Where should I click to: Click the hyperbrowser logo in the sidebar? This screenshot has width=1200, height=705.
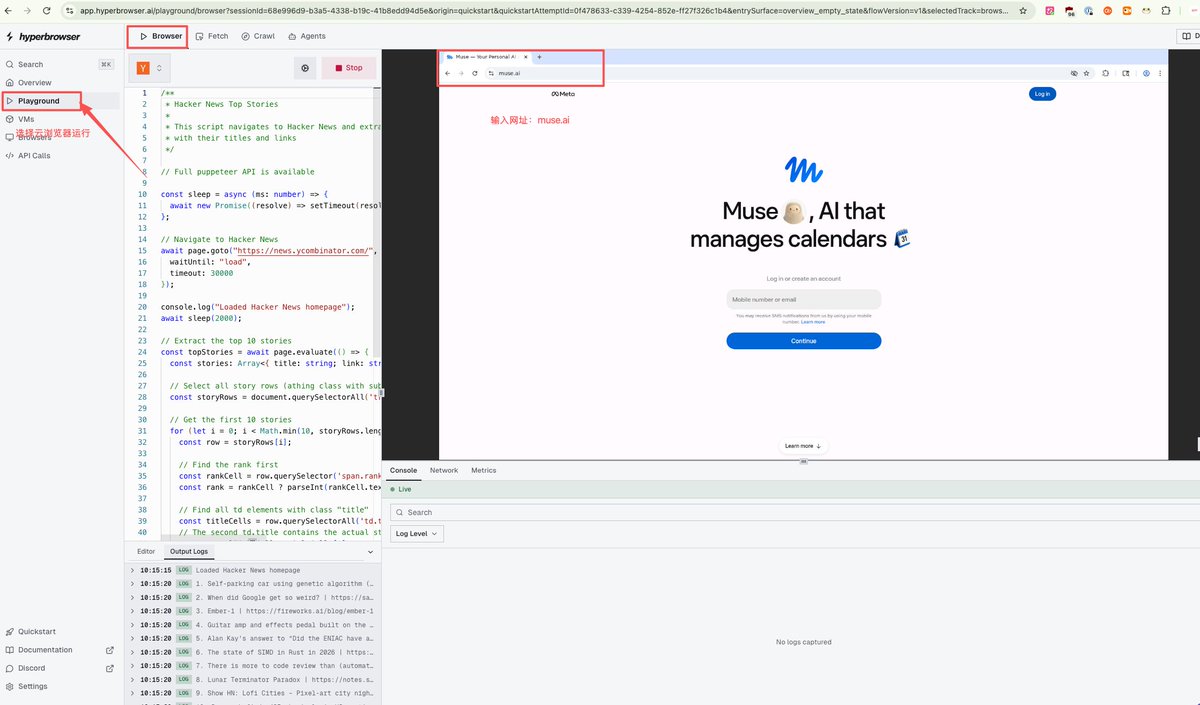pos(42,36)
